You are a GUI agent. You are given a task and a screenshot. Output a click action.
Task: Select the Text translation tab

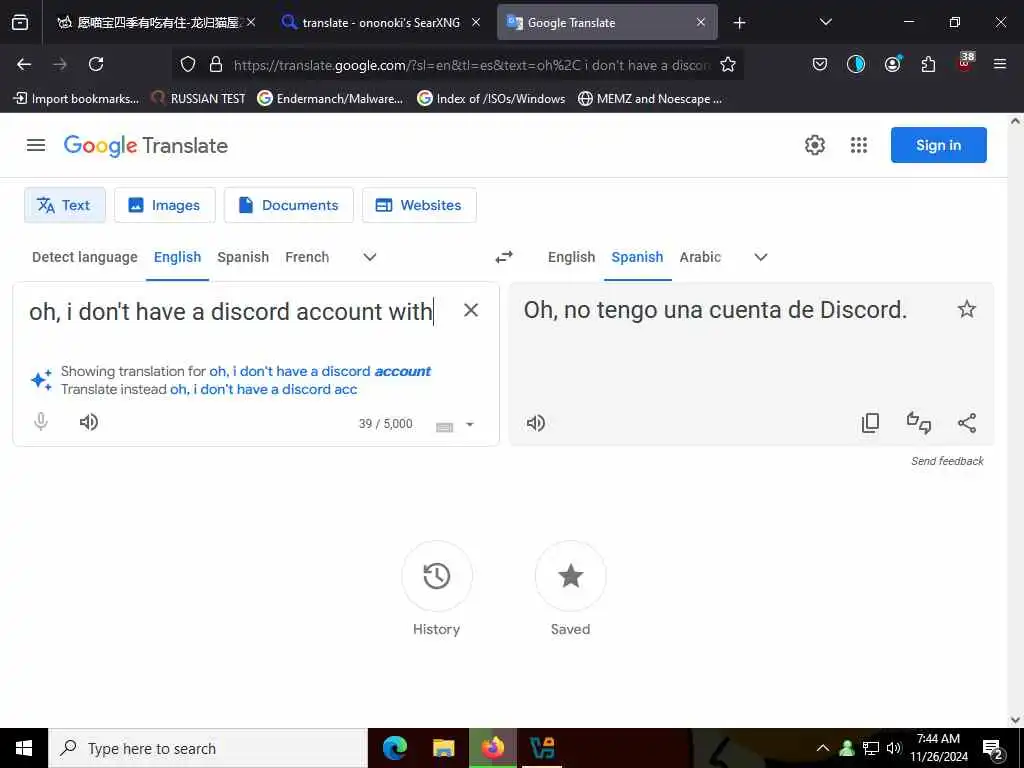tap(65, 205)
